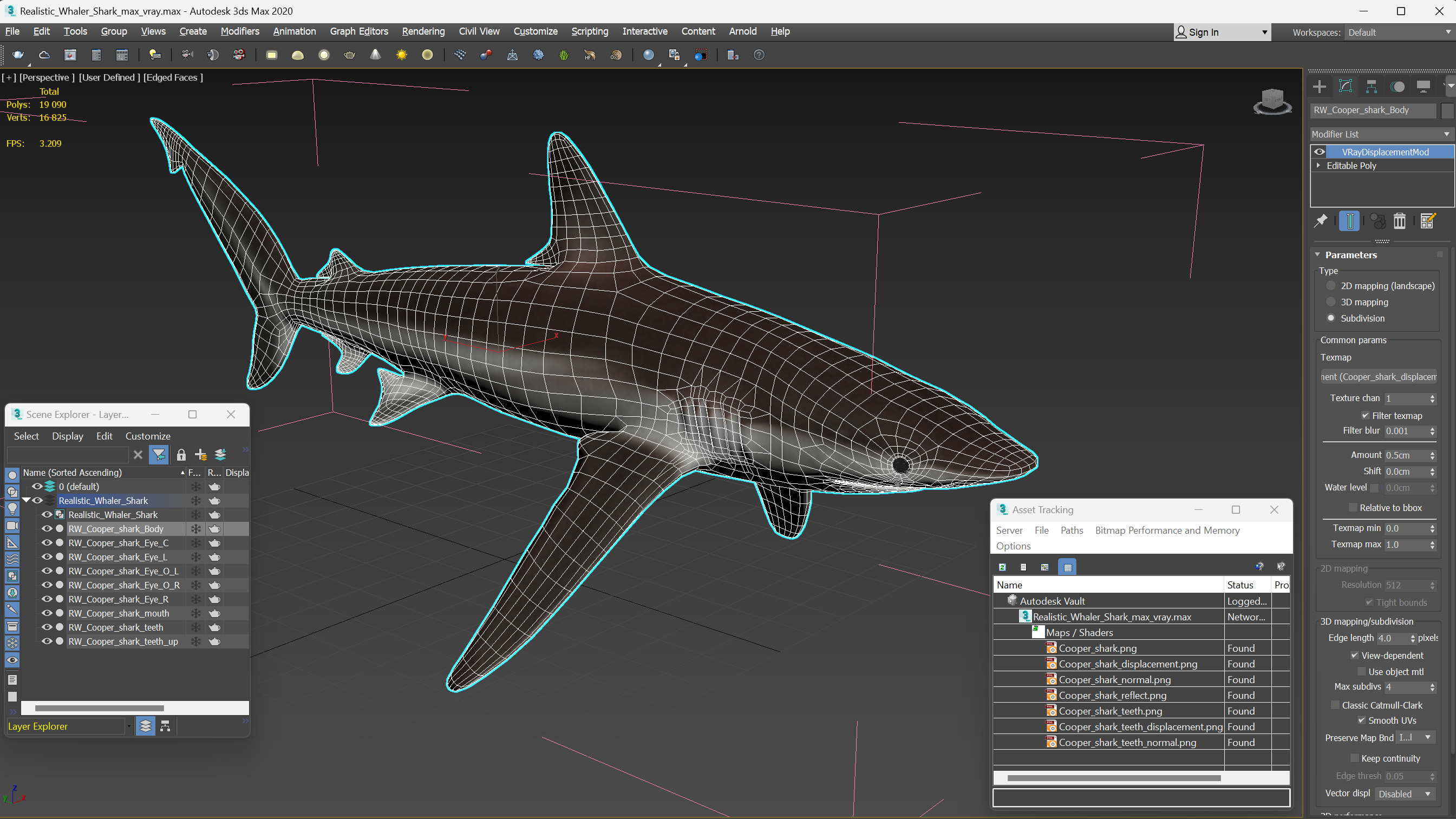
Task: Click the Name (Sorted Ascending) column header
Action: coord(104,473)
